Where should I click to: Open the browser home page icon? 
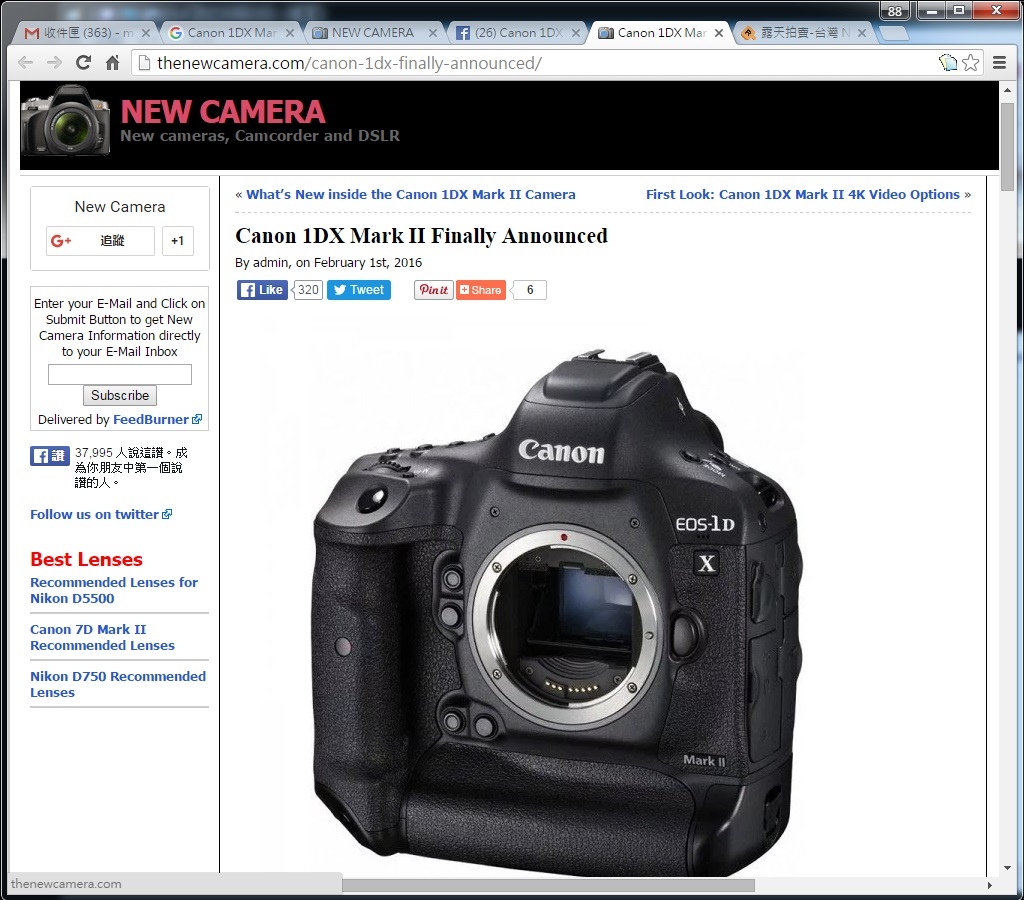pos(112,63)
